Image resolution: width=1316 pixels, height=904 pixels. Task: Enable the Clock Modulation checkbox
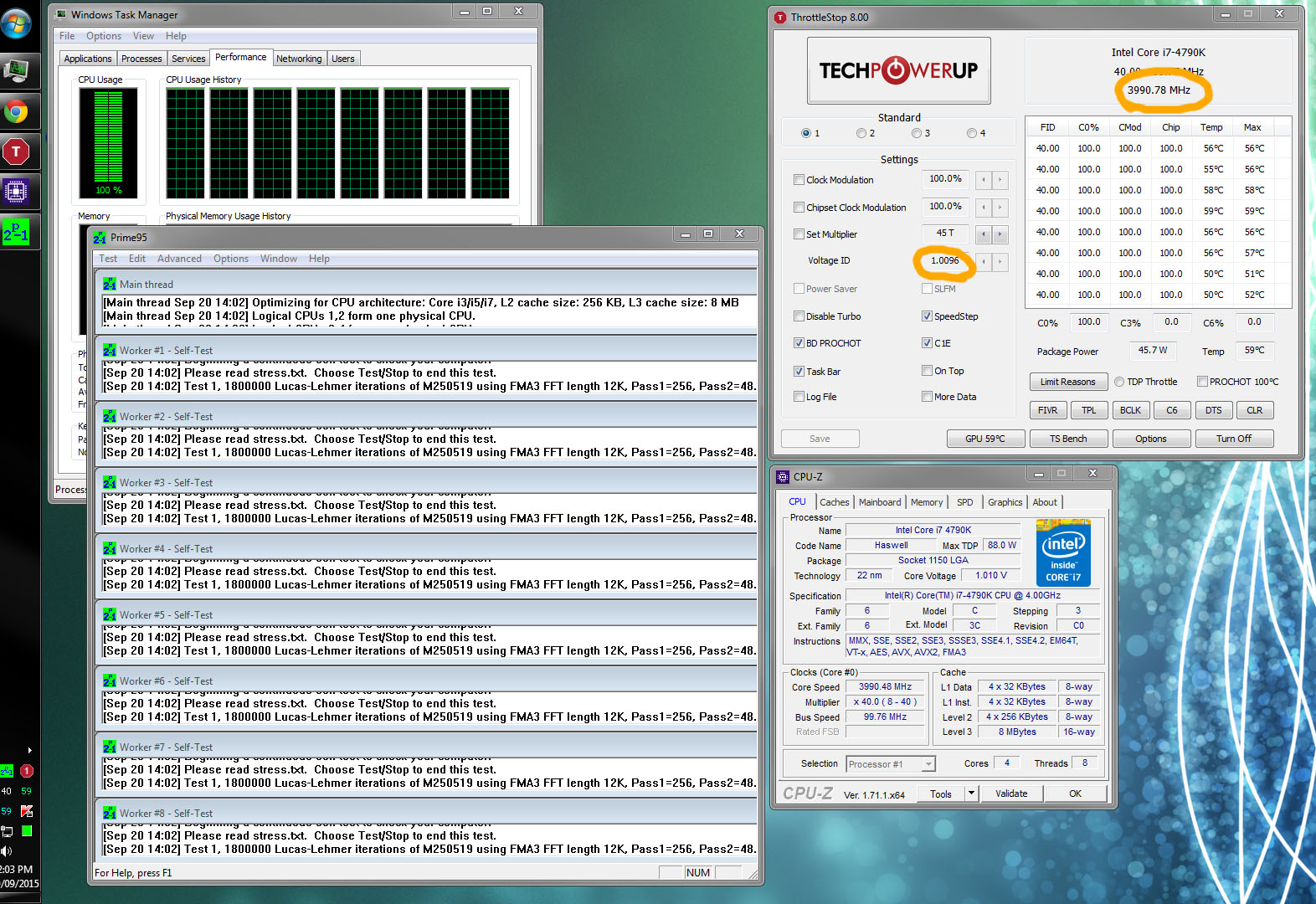pos(799,180)
